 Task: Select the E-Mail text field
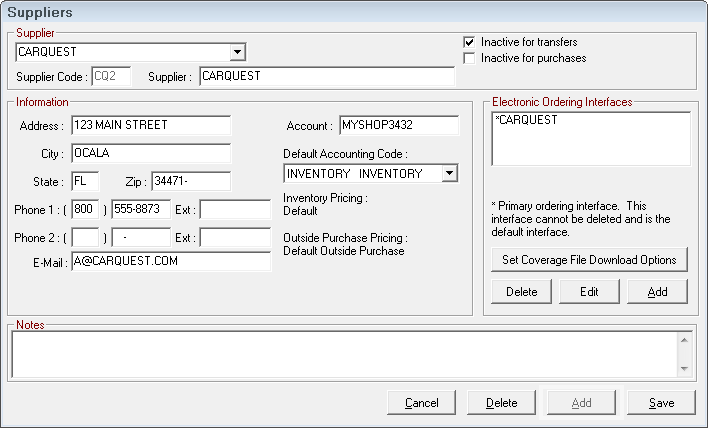pos(169,262)
